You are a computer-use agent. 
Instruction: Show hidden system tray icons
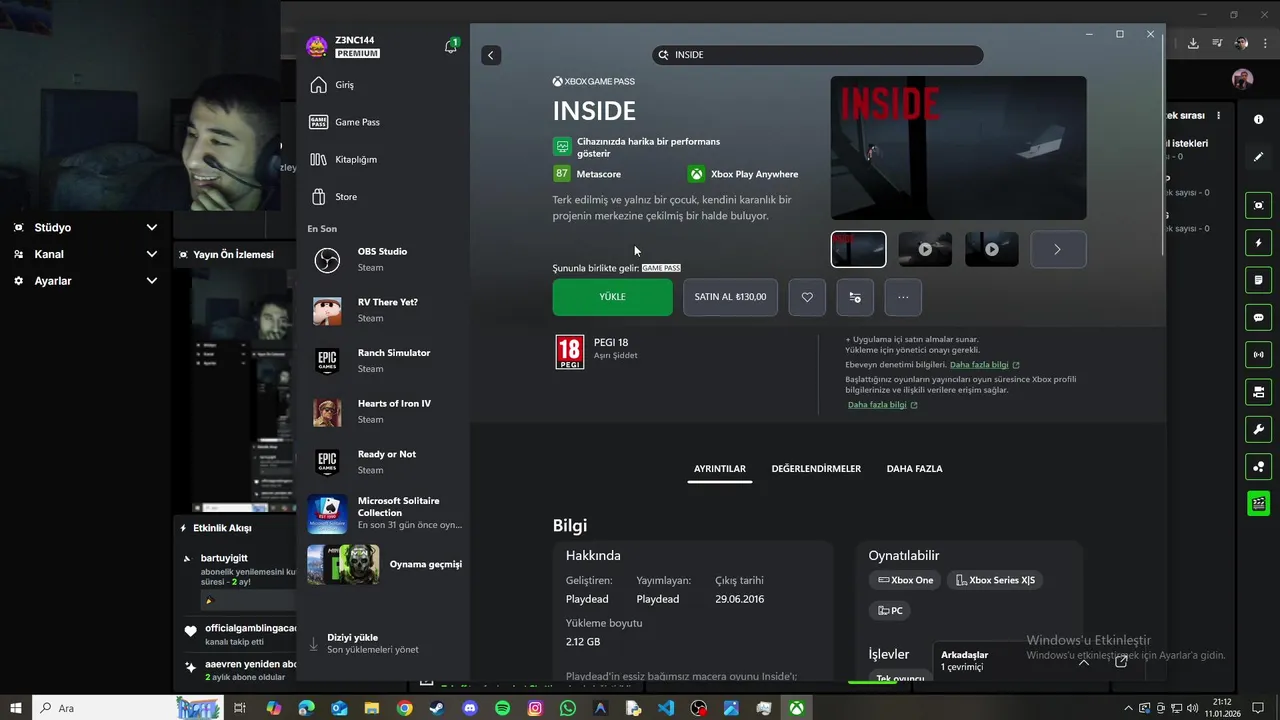point(1129,708)
